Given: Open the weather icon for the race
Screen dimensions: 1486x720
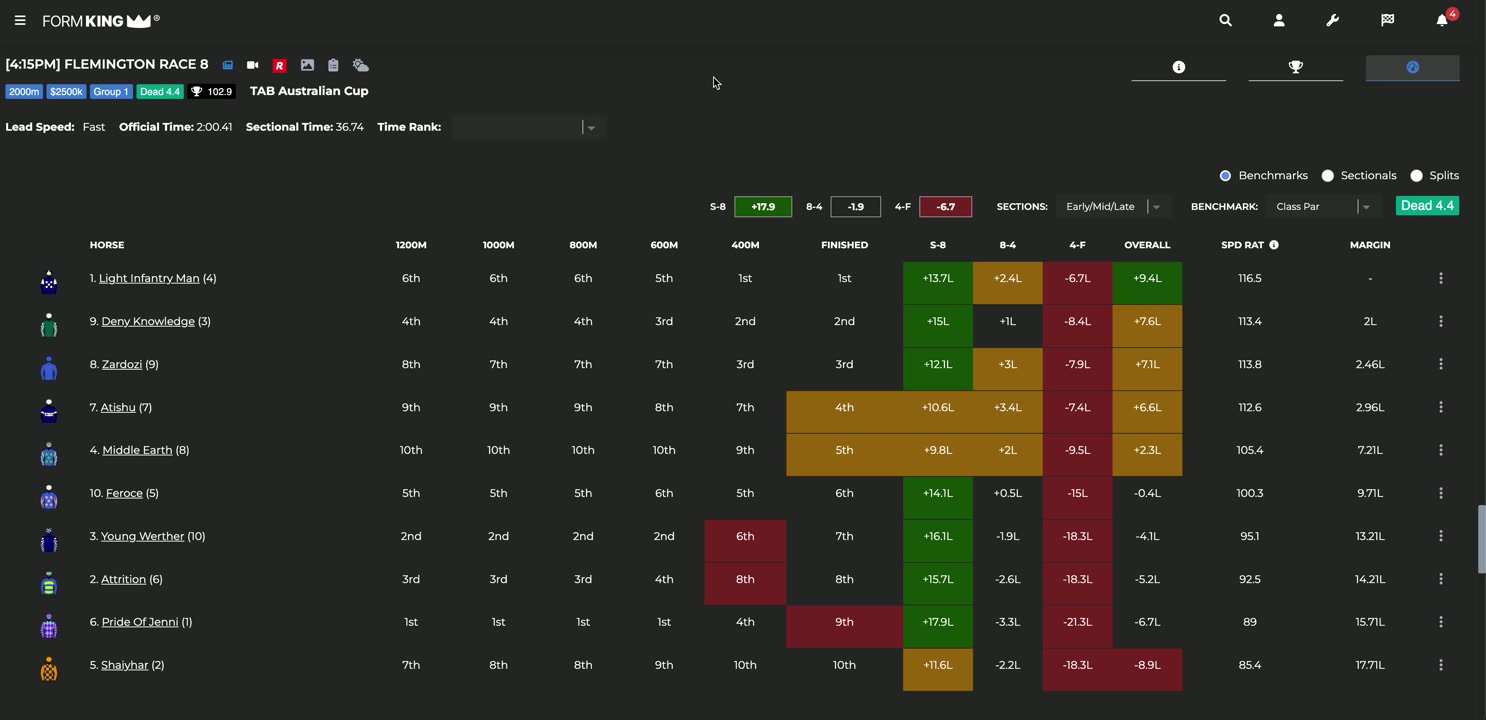Looking at the screenshot, I should pos(361,65).
